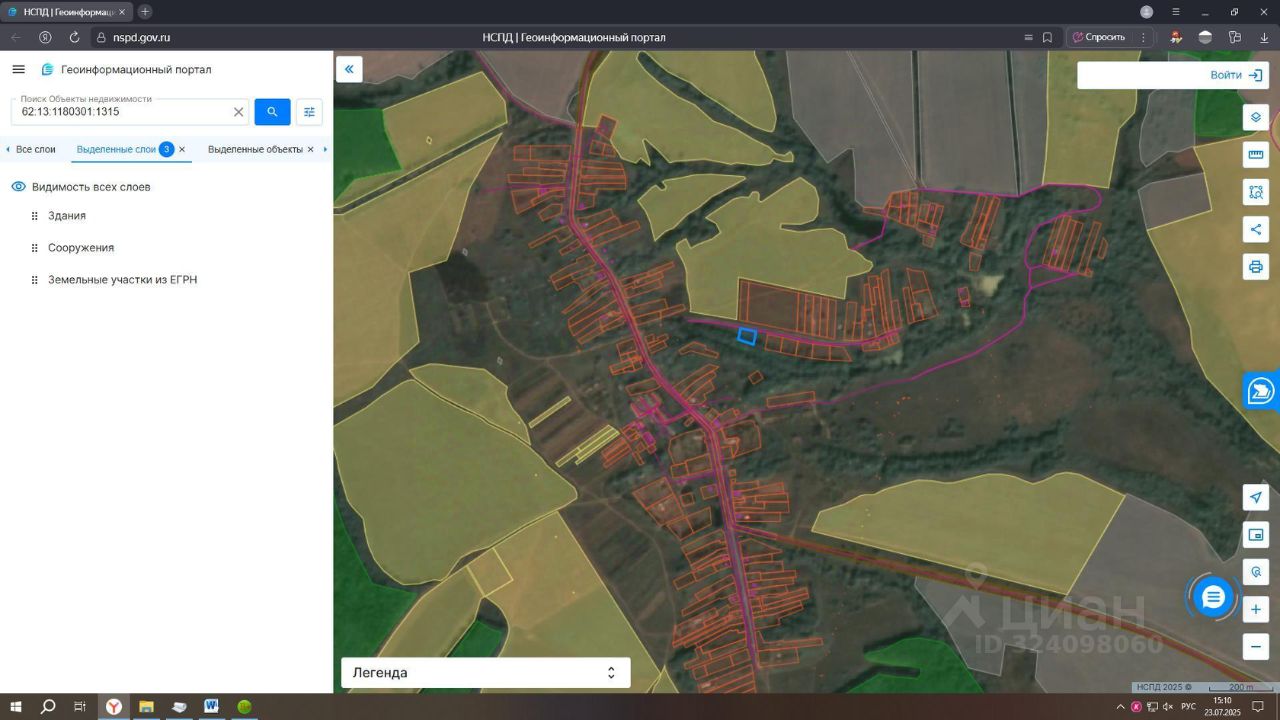1280x720 pixels.
Task: Center map on my location arrow
Action: tap(1256, 498)
